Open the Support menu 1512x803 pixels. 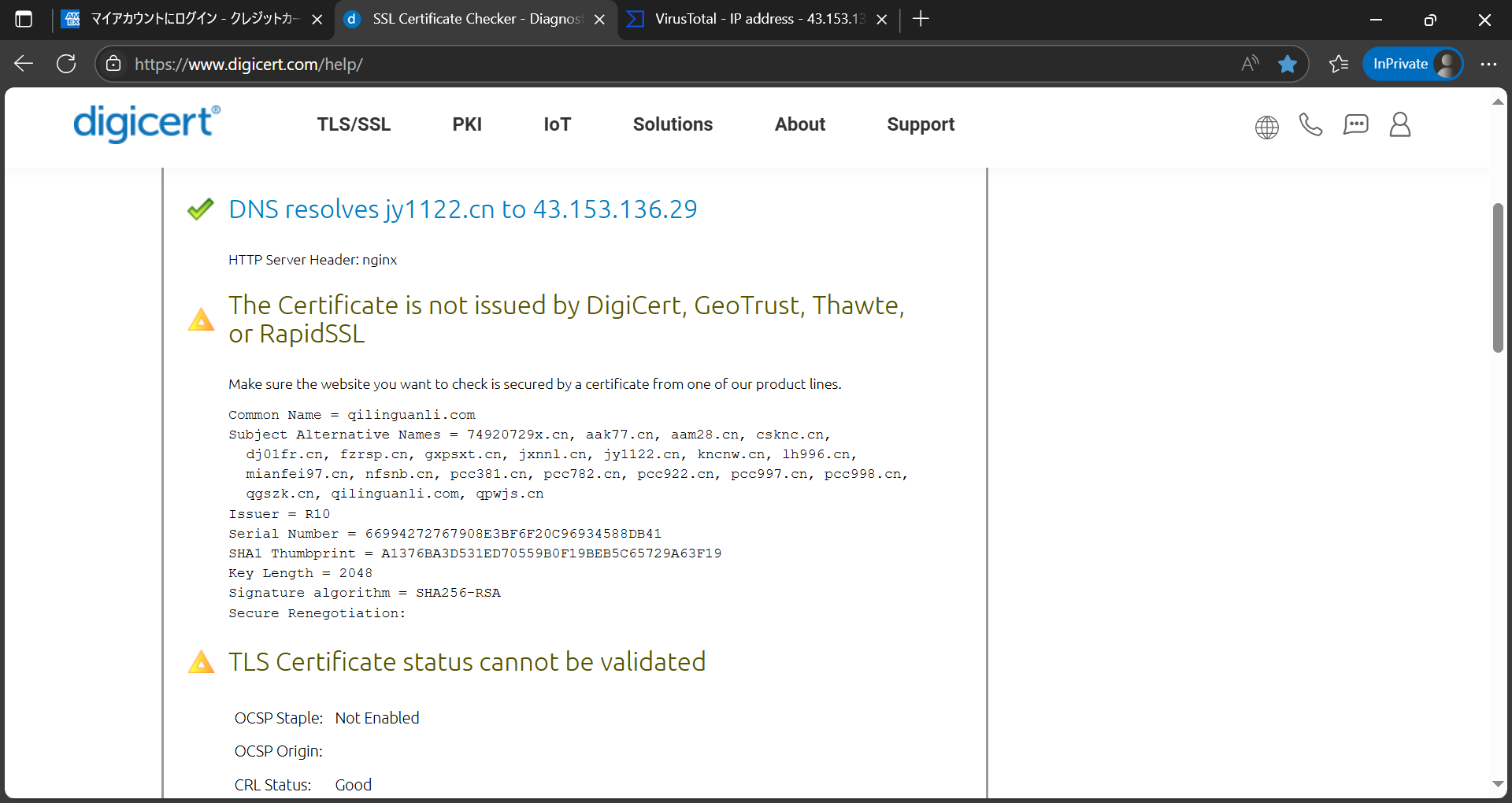[x=921, y=124]
